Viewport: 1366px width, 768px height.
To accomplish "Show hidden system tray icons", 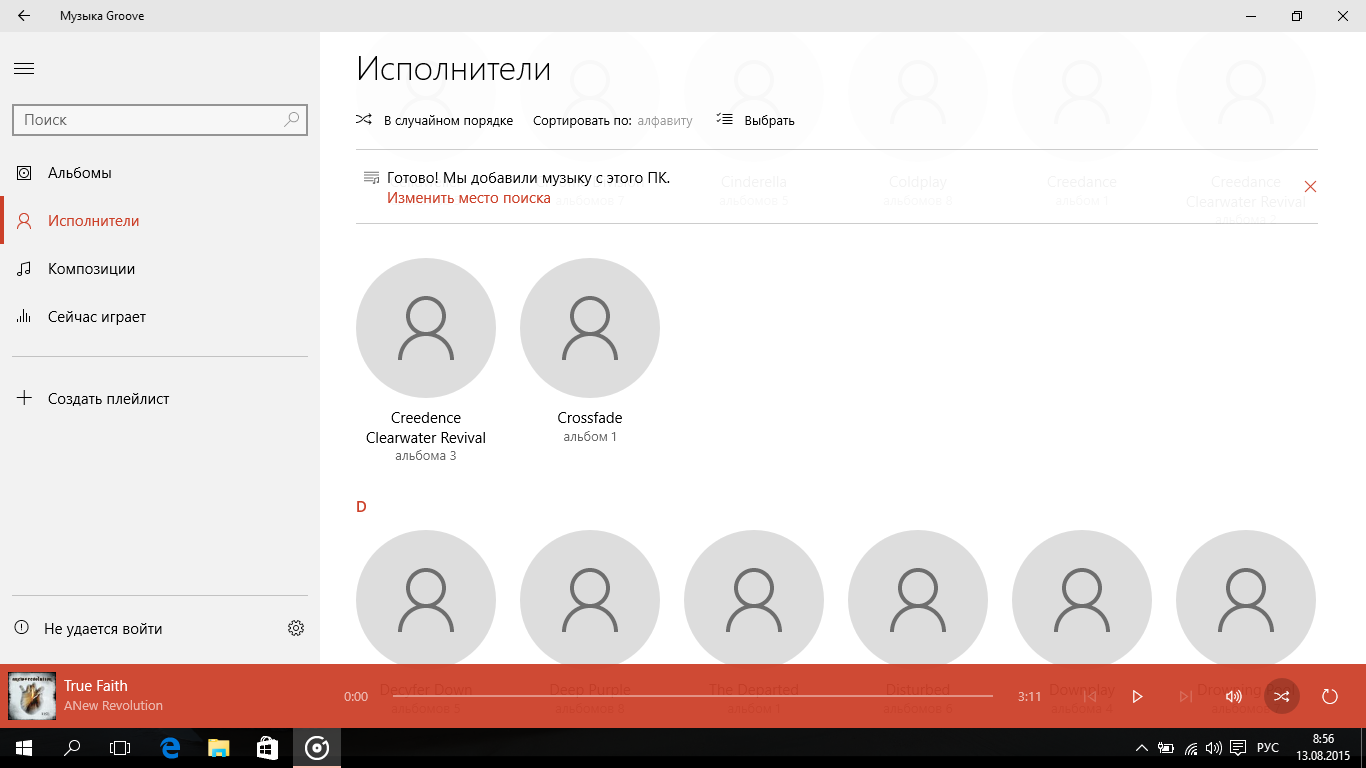I will click(x=1142, y=748).
